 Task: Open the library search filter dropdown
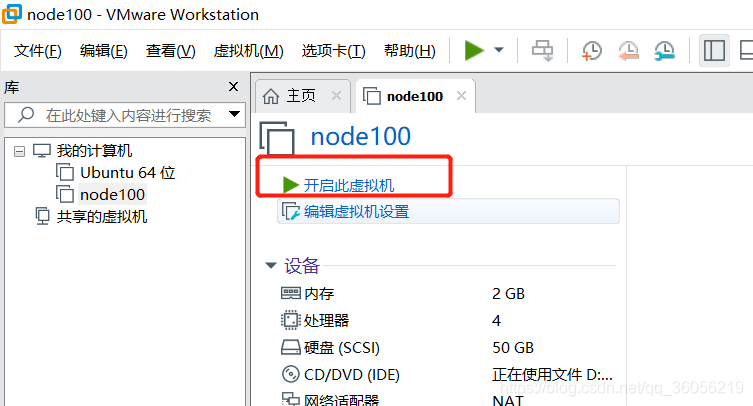click(x=234, y=114)
